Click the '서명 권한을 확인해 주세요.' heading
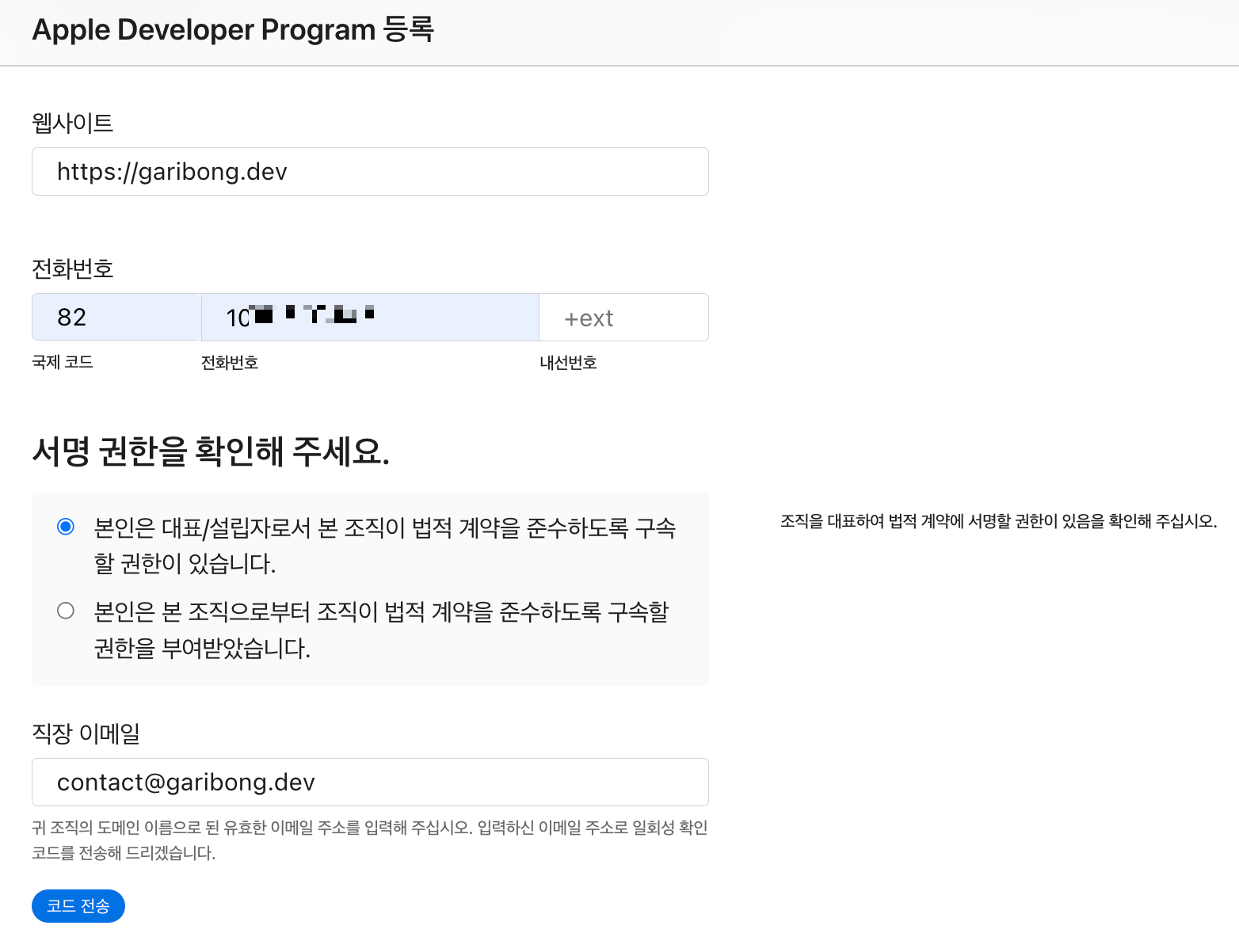 click(x=211, y=451)
